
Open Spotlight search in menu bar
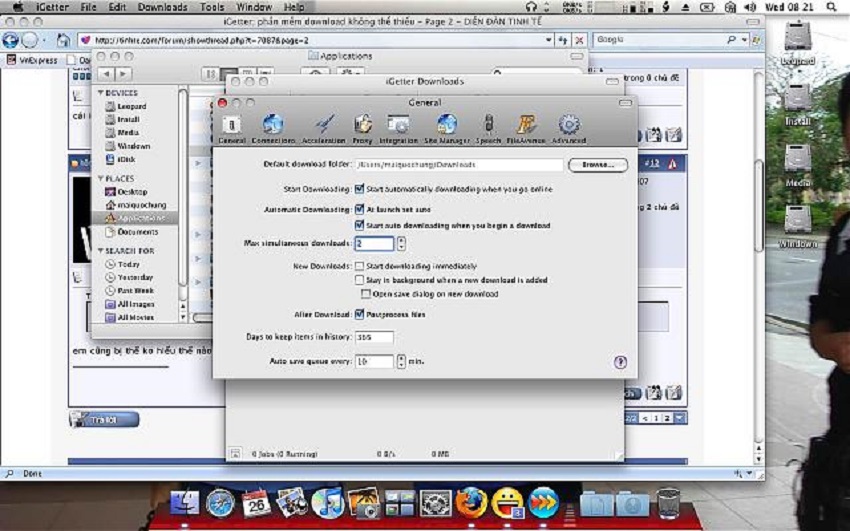click(x=831, y=7)
